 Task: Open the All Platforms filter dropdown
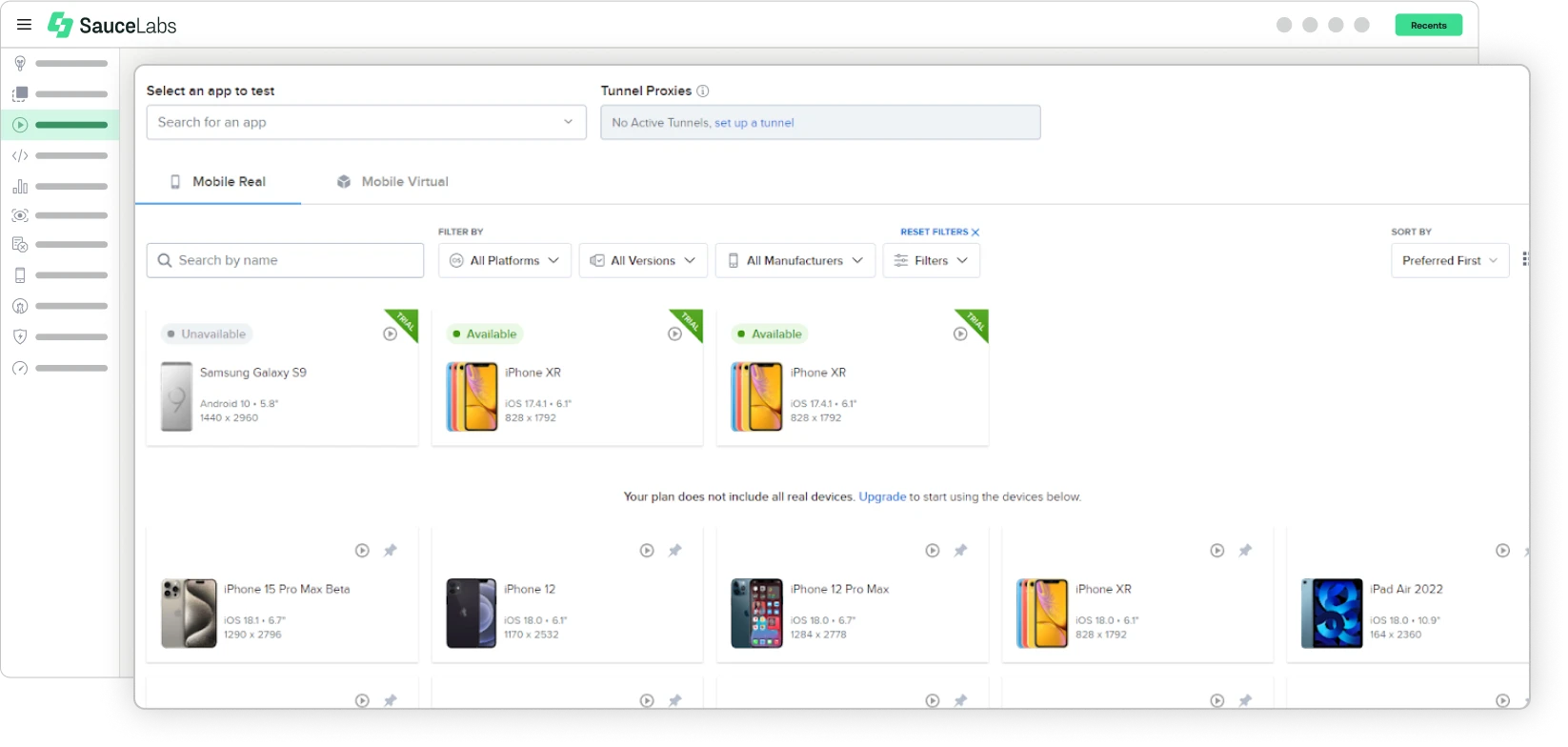[x=505, y=260]
